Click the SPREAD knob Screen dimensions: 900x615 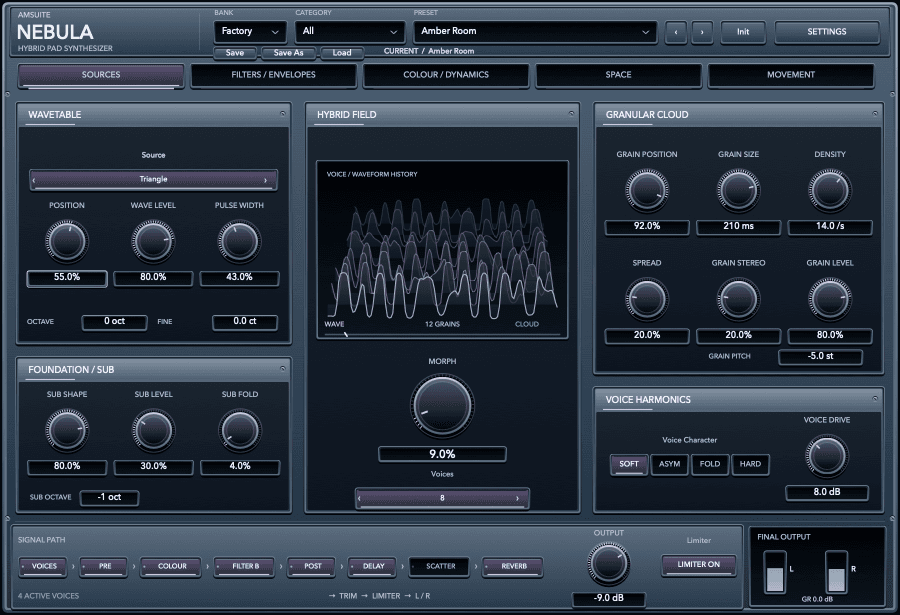[x=647, y=299]
